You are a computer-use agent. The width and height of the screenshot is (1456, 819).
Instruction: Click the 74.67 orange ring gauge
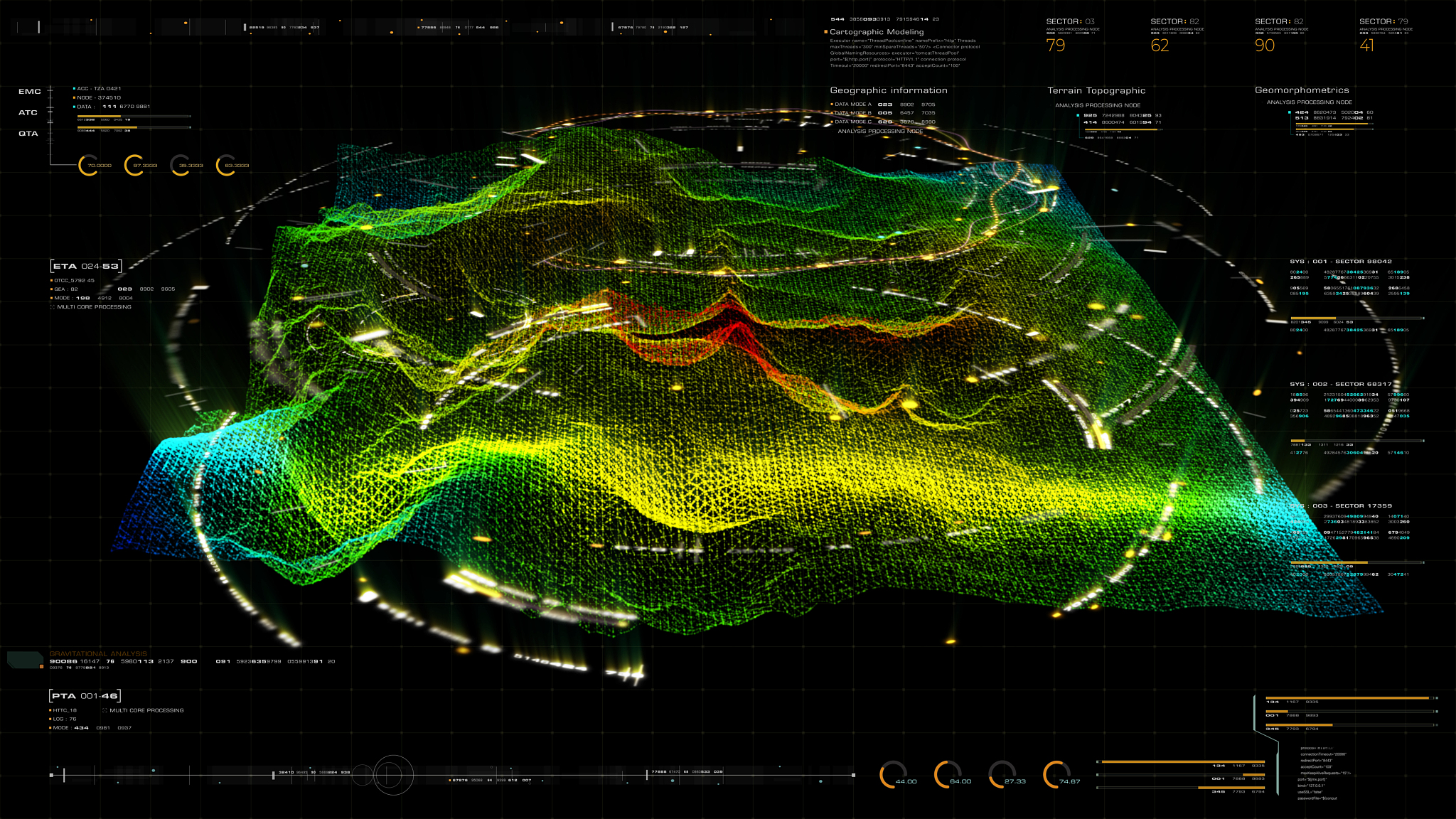(x=1056, y=775)
